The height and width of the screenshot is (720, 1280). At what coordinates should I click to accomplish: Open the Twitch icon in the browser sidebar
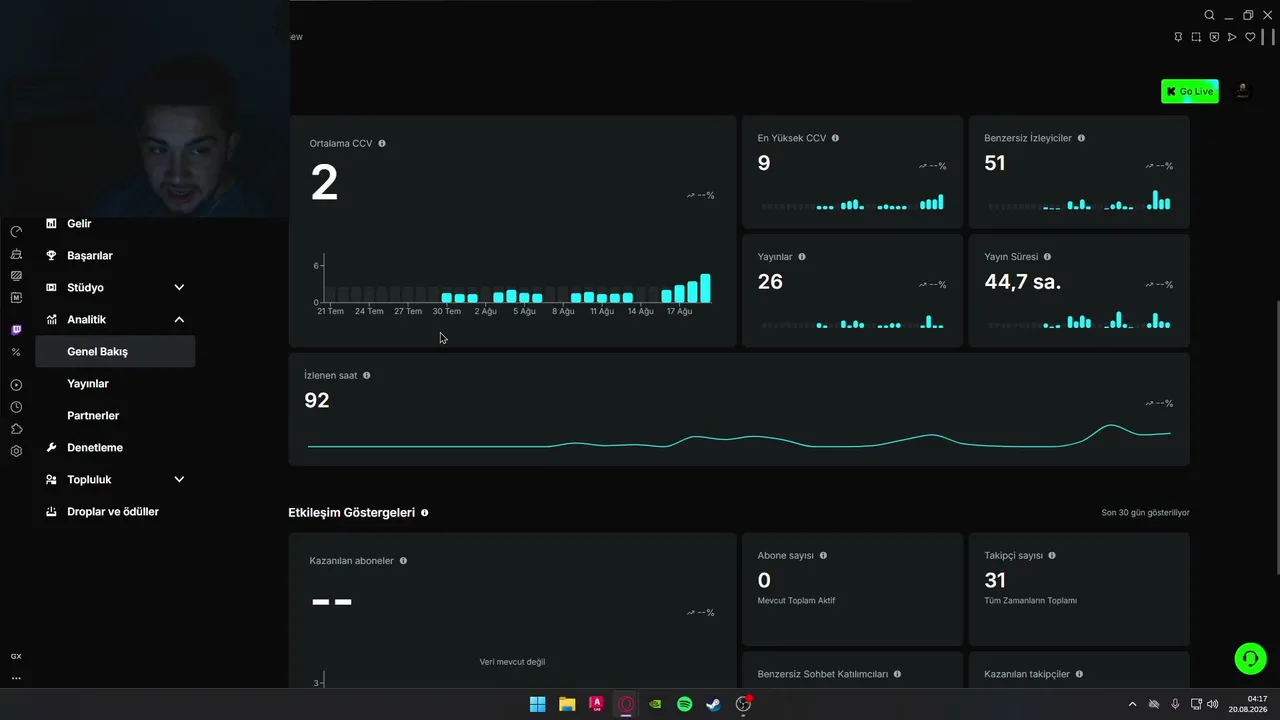[16, 330]
